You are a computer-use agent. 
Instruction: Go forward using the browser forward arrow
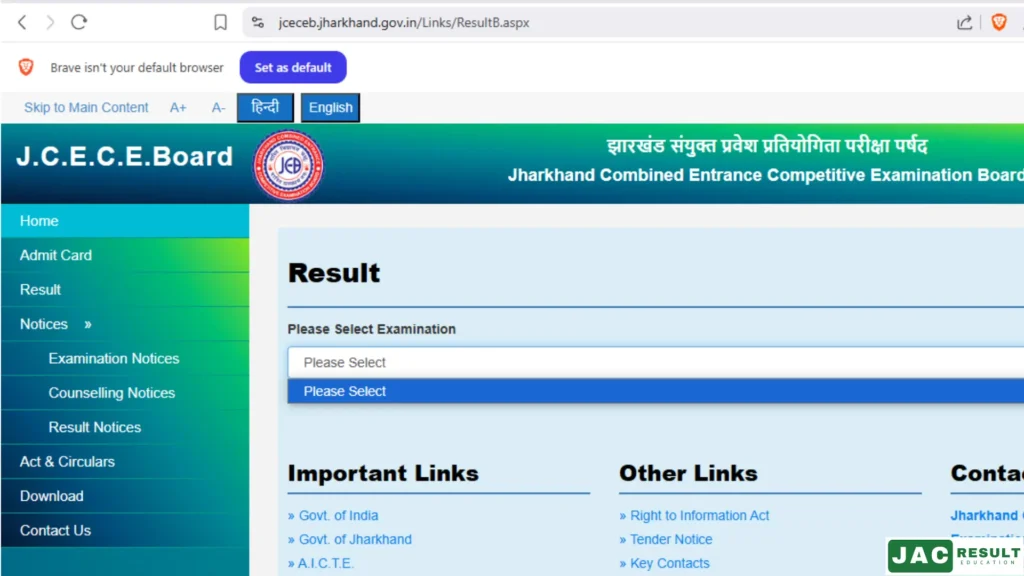[50, 23]
